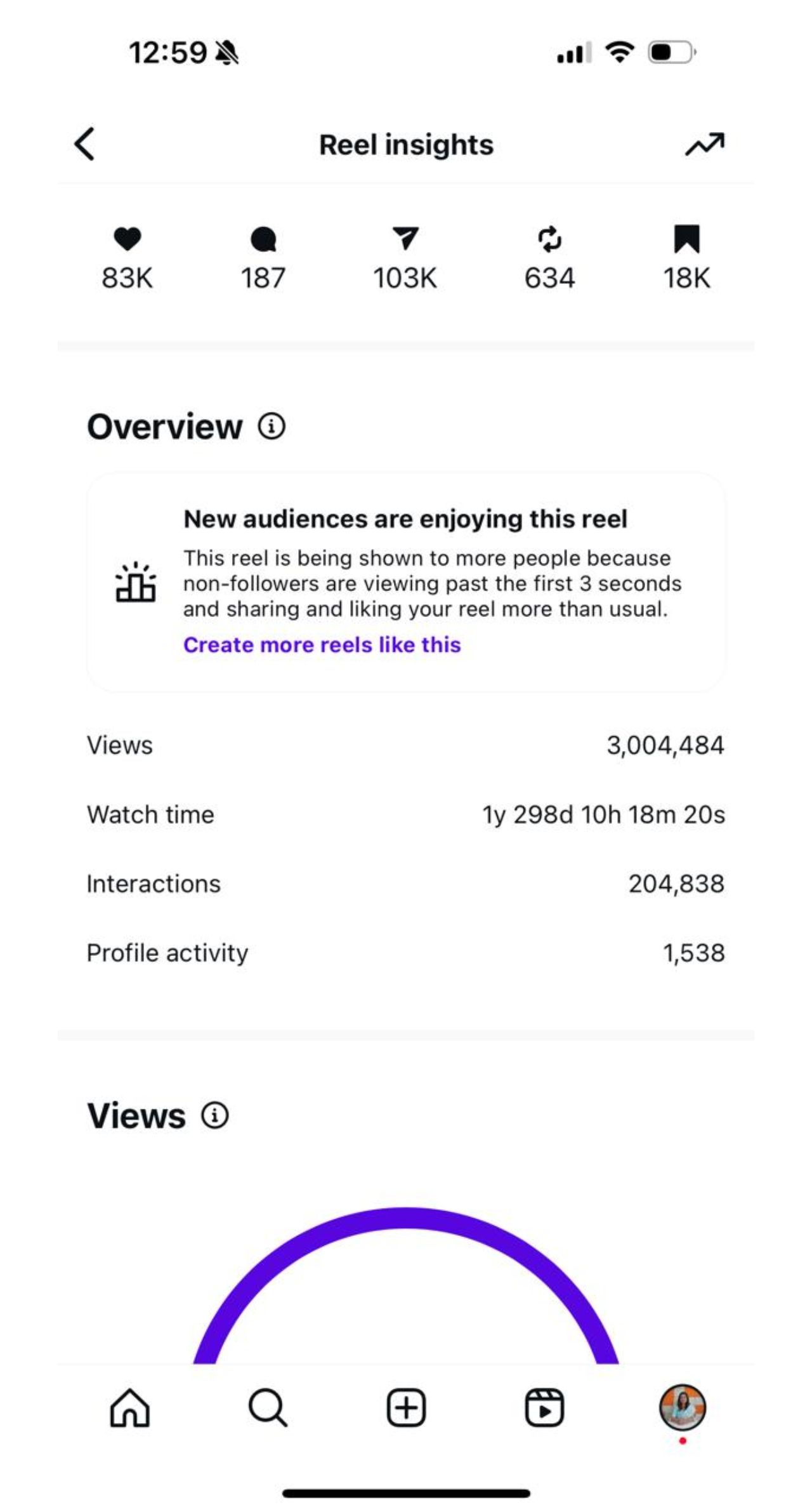Open the trending arrow icon in header
This screenshot has width=812, height=1512.
(x=704, y=145)
